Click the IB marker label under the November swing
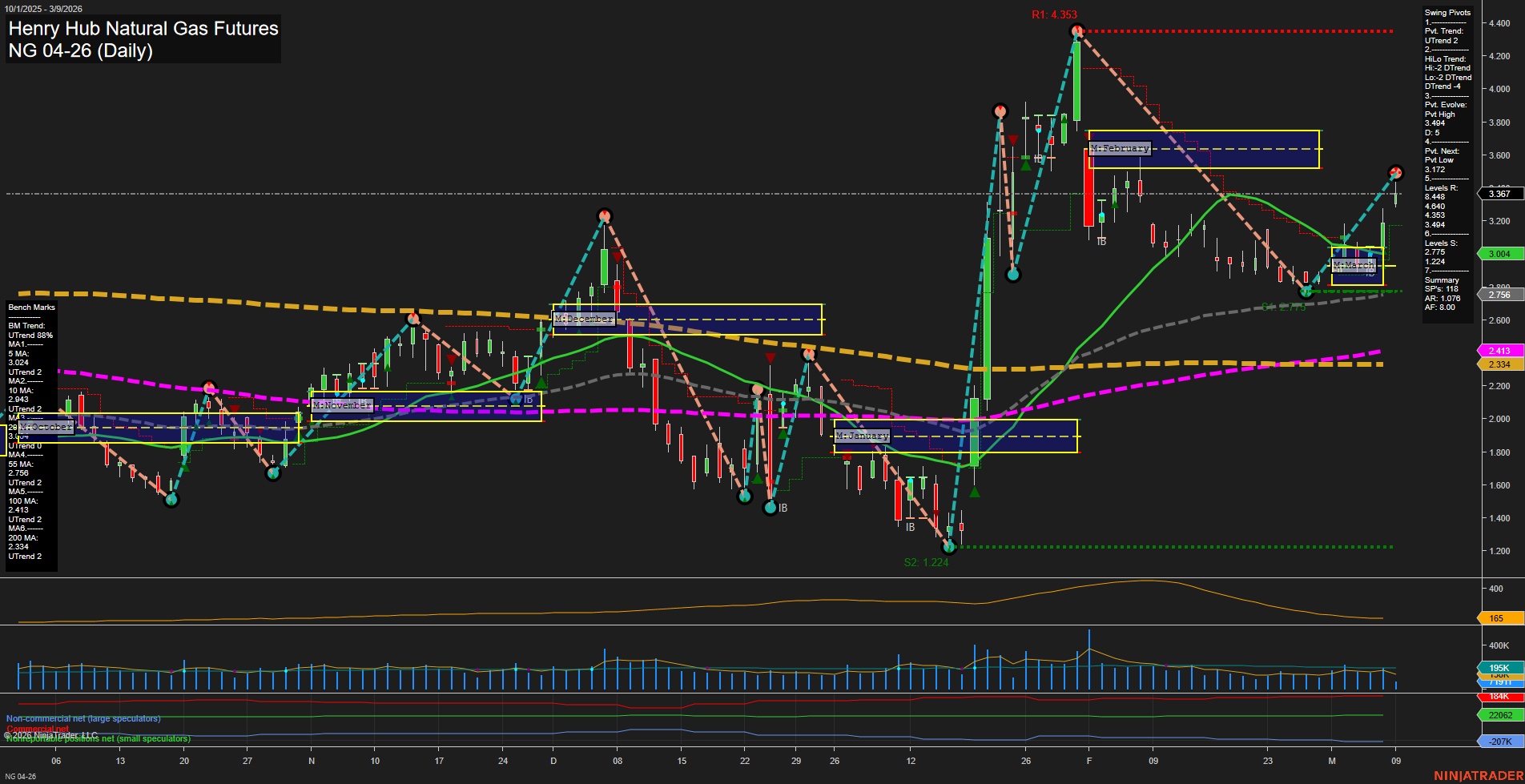The width and height of the screenshot is (1525, 784). click(x=529, y=399)
